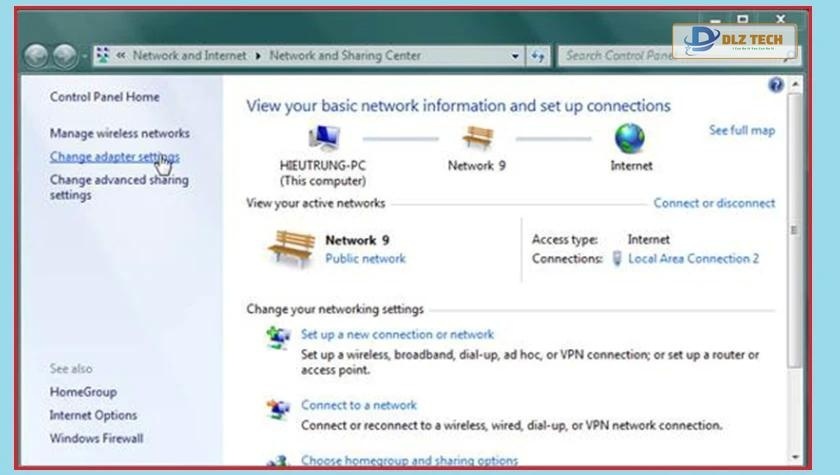
Task: Click the Network 9 bench icon in map
Action: [x=477, y=138]
